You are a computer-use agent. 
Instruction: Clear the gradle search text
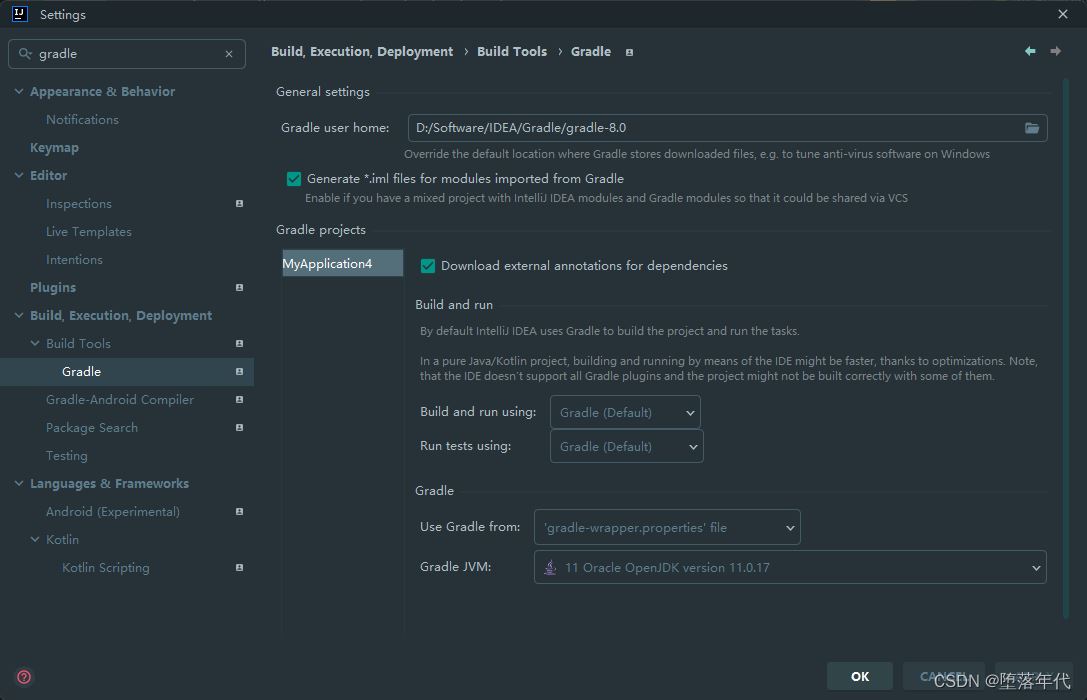pos(229,54)
